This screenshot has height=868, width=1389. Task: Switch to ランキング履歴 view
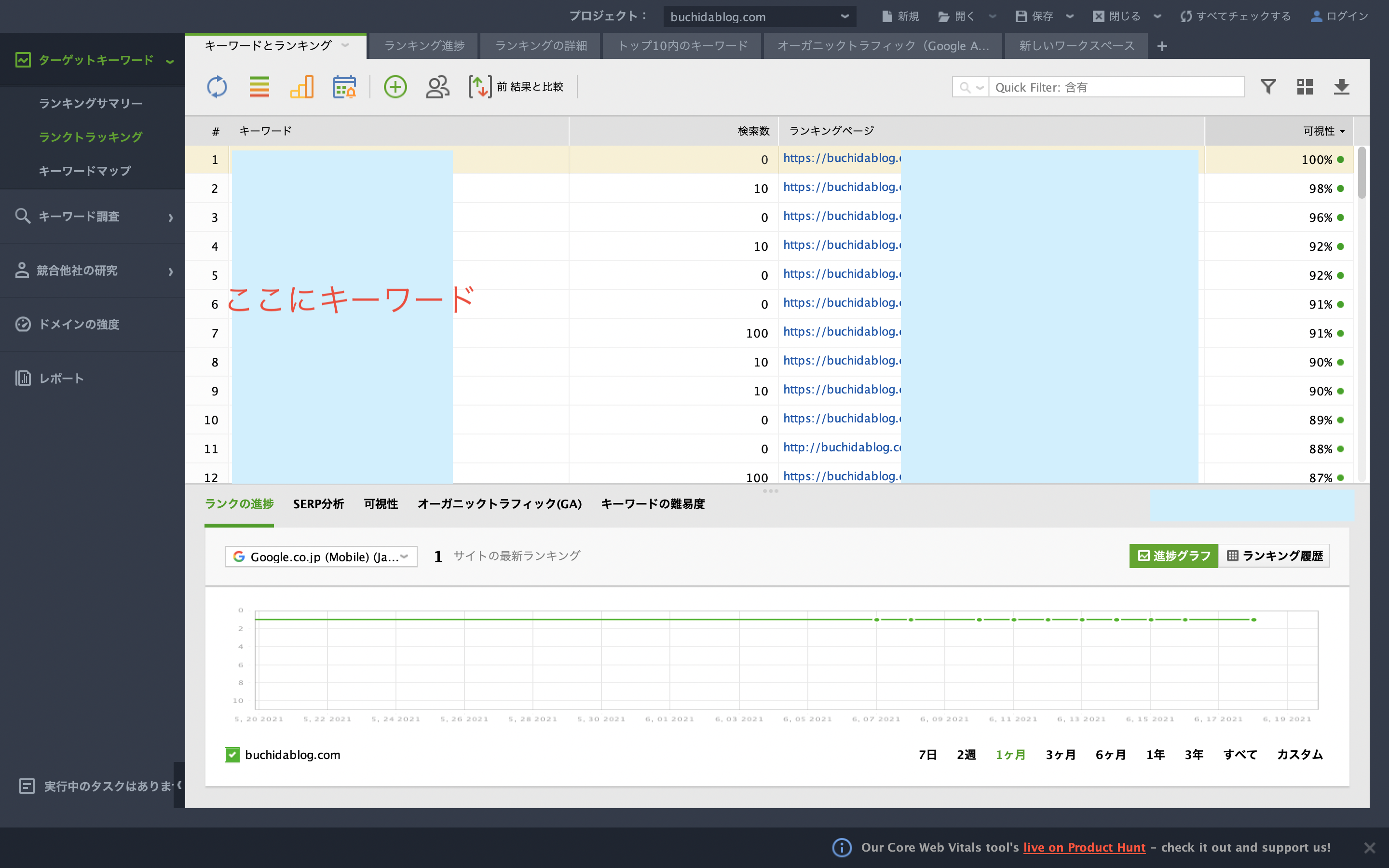point(1274,556)
